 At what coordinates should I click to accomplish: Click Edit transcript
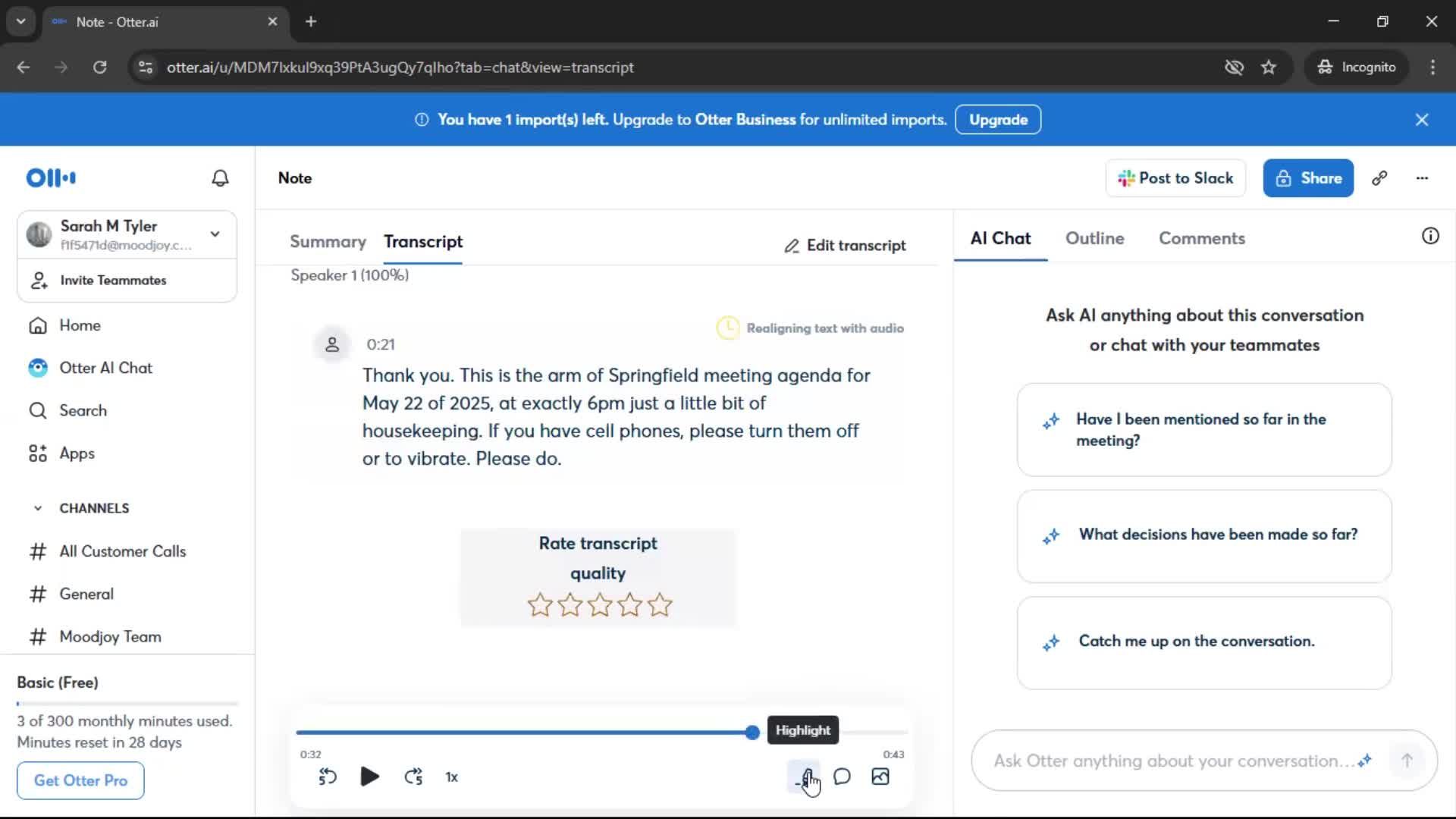[x=845, y=246]
